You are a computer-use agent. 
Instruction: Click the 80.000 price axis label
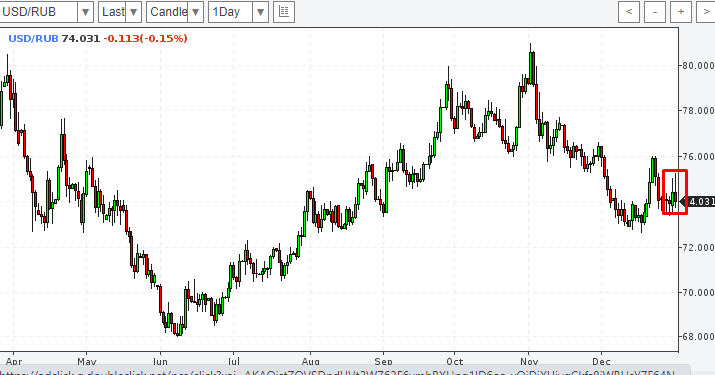click(698, 66)
